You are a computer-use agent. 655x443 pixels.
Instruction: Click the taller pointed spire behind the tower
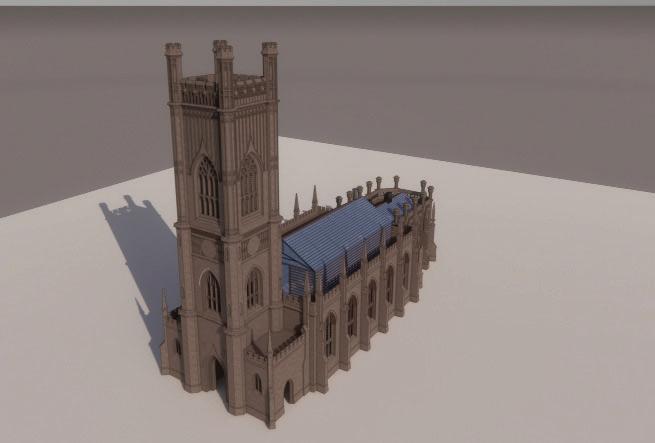(x=315, y=197)
